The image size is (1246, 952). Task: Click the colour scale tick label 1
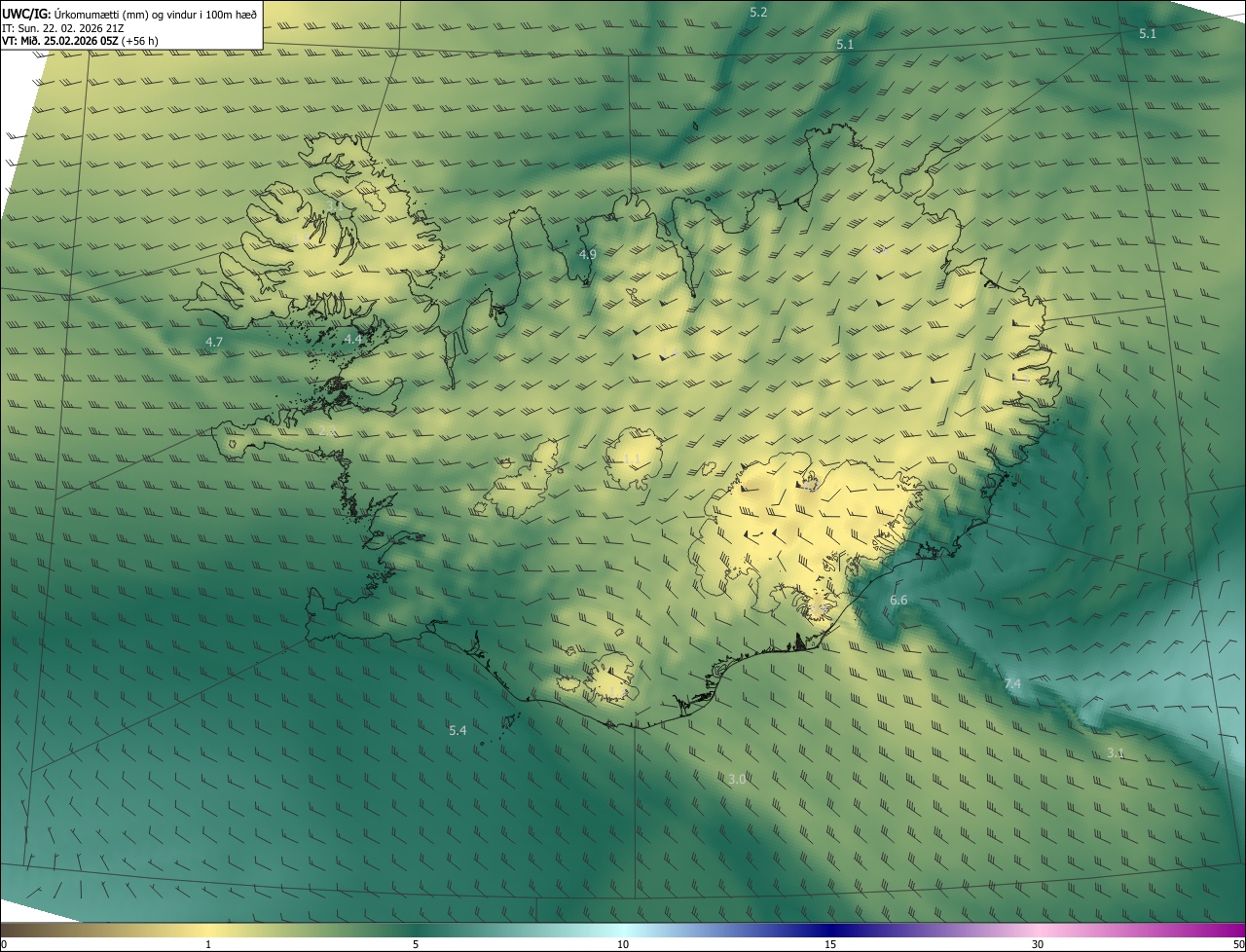tap(208, 944)
